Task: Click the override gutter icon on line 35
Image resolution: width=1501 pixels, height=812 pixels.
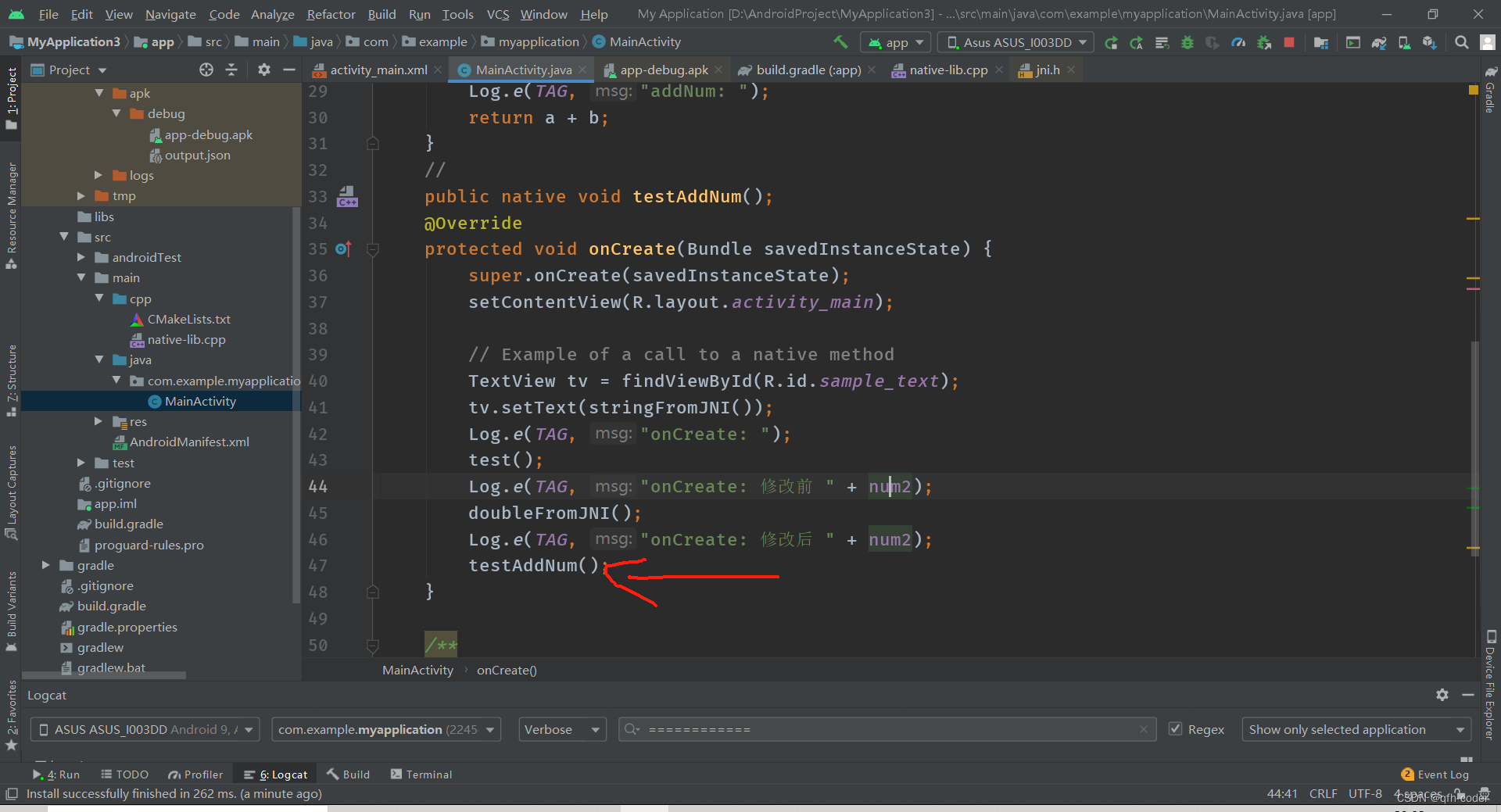Action: coord(343,249)
